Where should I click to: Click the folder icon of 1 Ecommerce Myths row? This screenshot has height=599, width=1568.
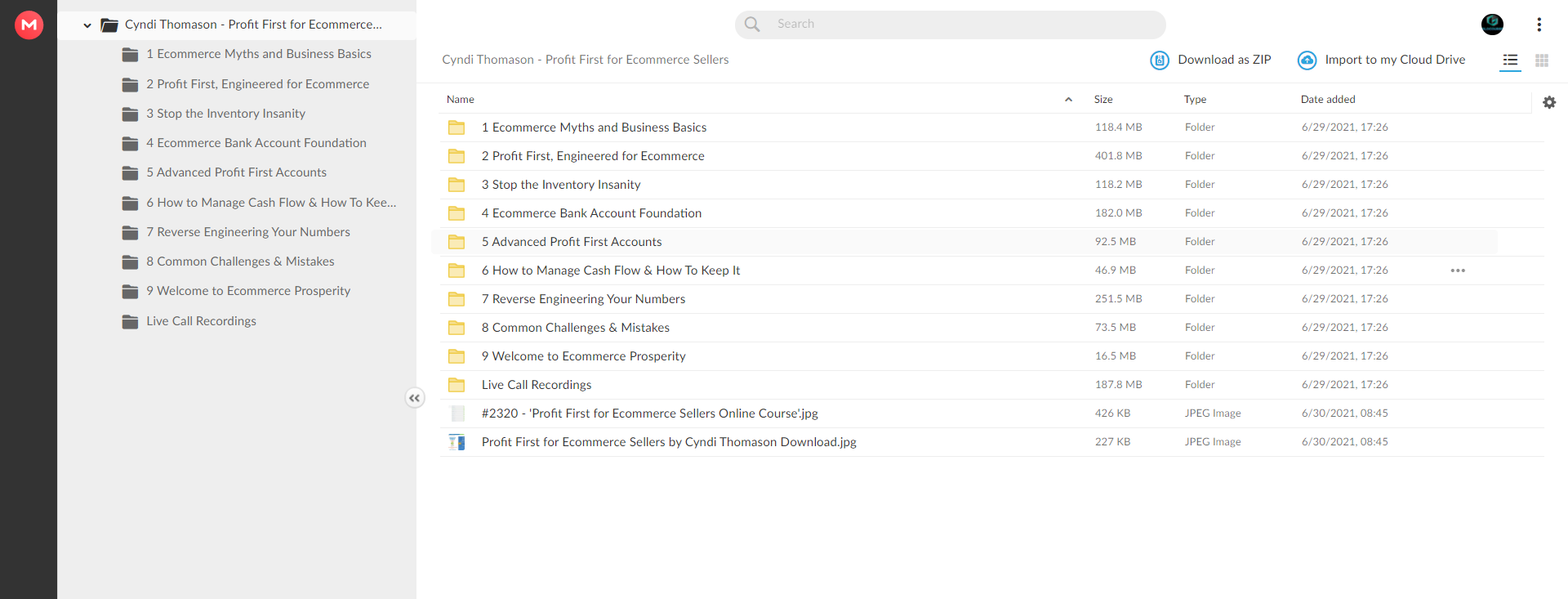point(457,127)
